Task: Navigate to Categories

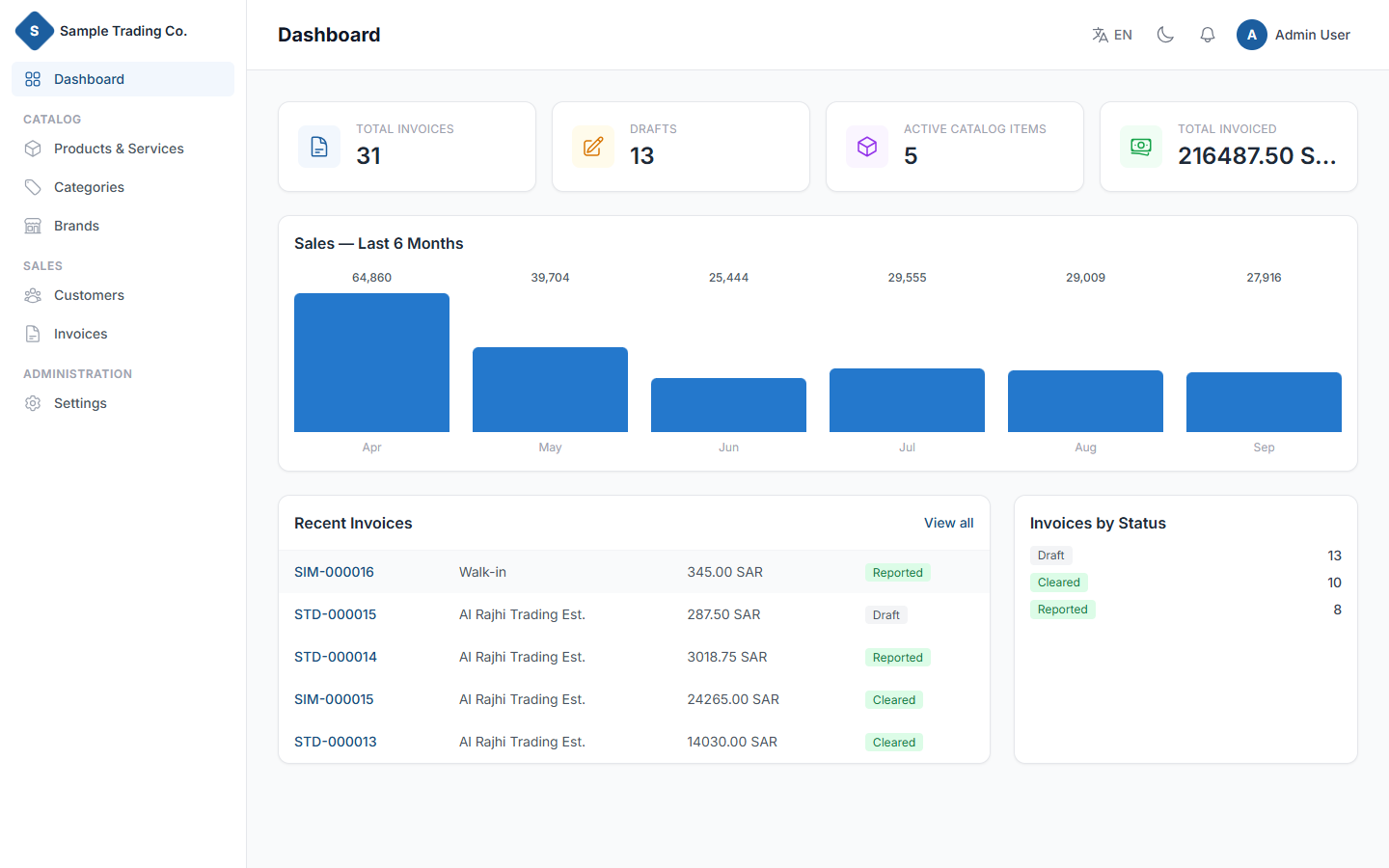Action: [123, 187]
